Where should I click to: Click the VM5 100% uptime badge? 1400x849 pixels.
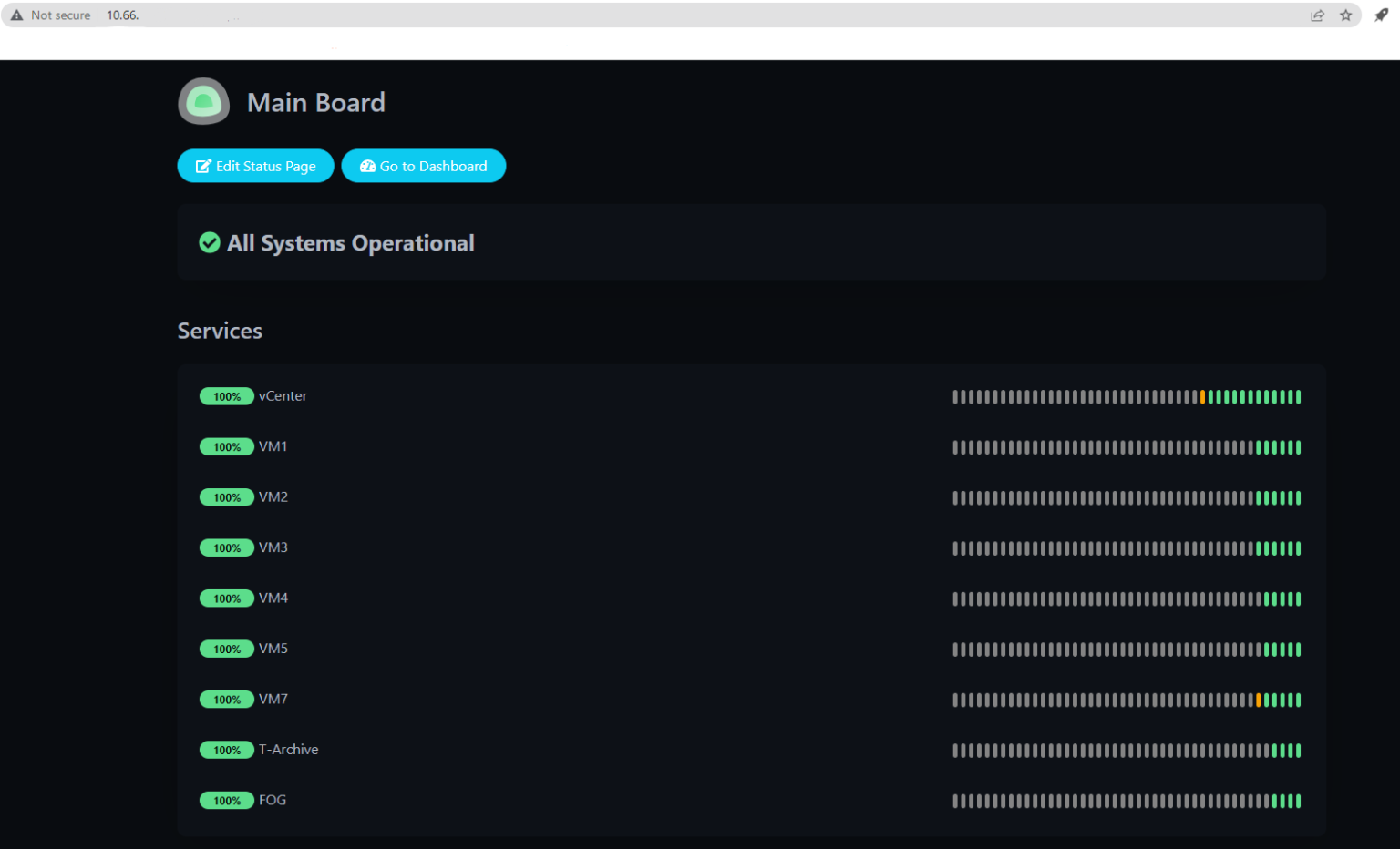tap(227, 649)
